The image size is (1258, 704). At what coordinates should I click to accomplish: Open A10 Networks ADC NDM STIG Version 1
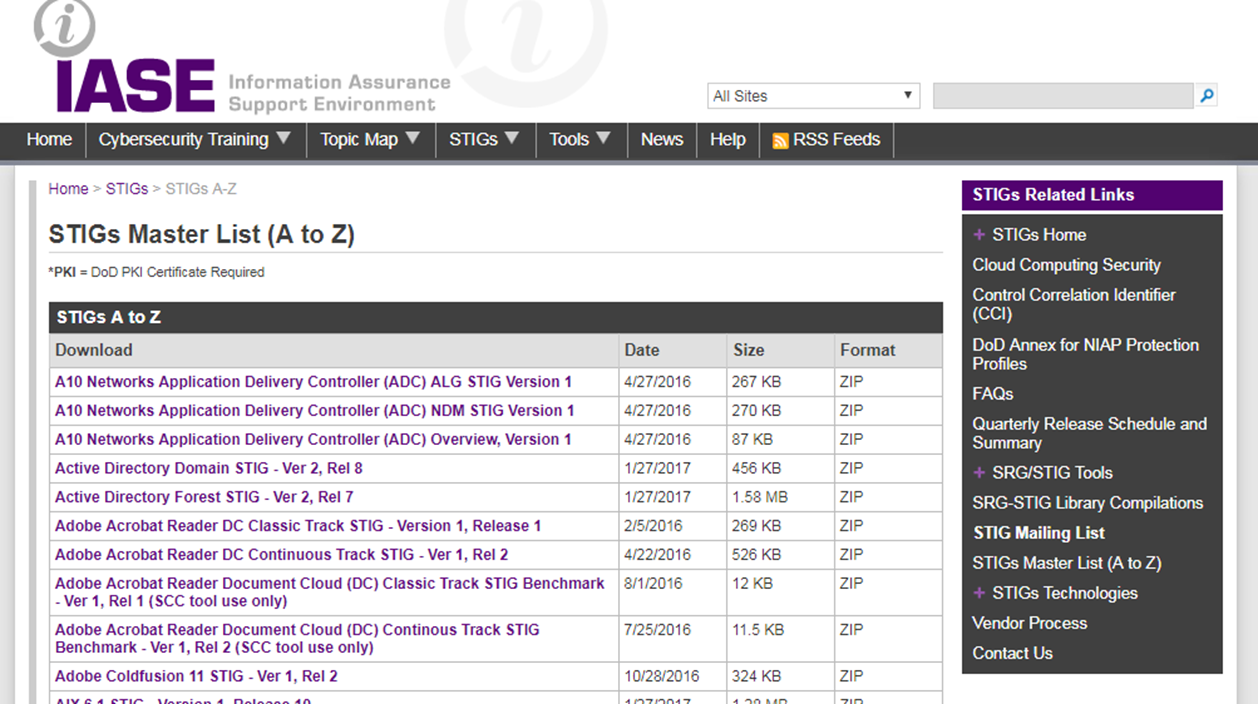(314, 411)
